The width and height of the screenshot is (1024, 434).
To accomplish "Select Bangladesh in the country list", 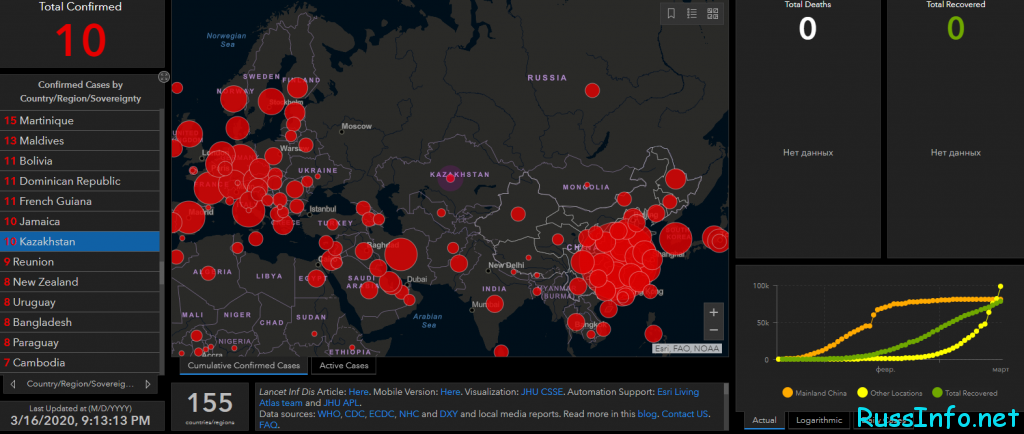I will (x=80, y=323).
